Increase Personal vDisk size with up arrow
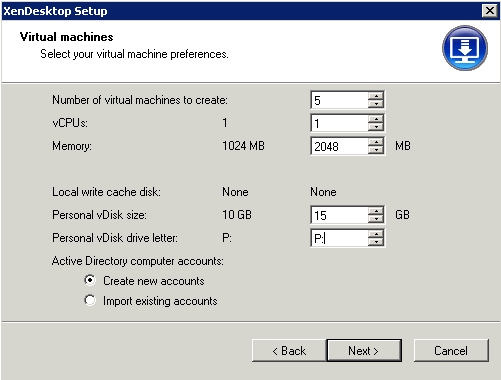This screenshot has width=501, height=380. point(376,211)
